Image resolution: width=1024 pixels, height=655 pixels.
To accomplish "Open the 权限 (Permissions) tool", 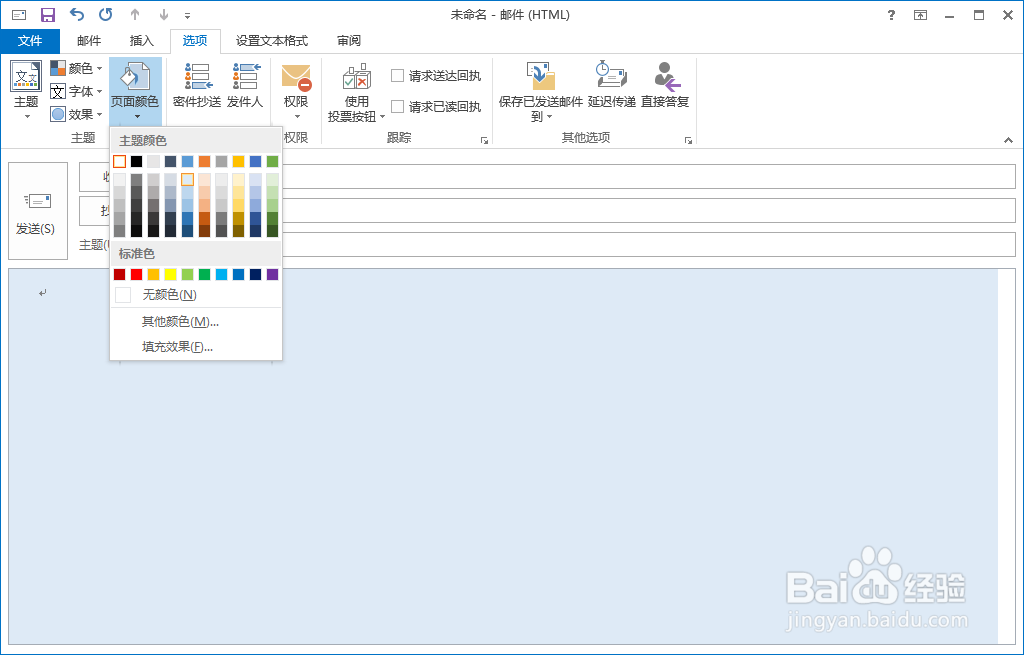I will [294, 86].
